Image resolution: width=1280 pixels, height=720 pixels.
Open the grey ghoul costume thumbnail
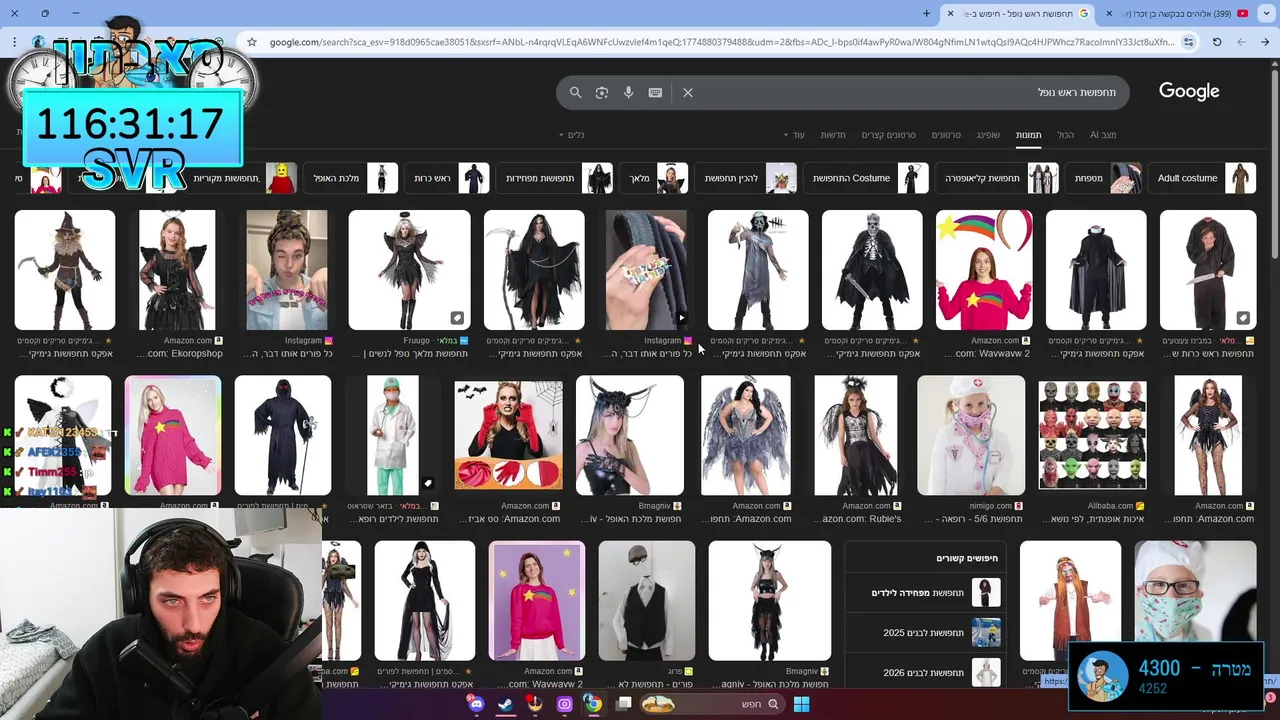click(x=758, y=270)
